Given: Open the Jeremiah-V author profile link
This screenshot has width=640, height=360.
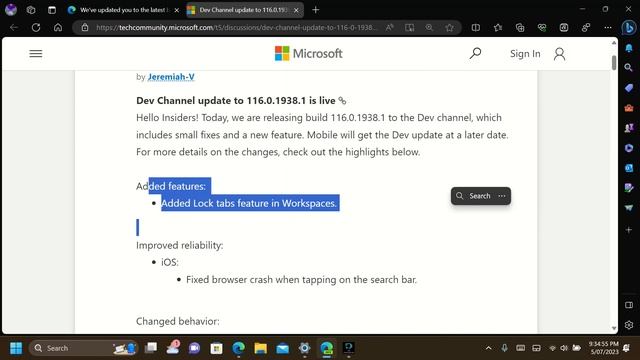Looking at the screenshot, I should coord(171,77).
